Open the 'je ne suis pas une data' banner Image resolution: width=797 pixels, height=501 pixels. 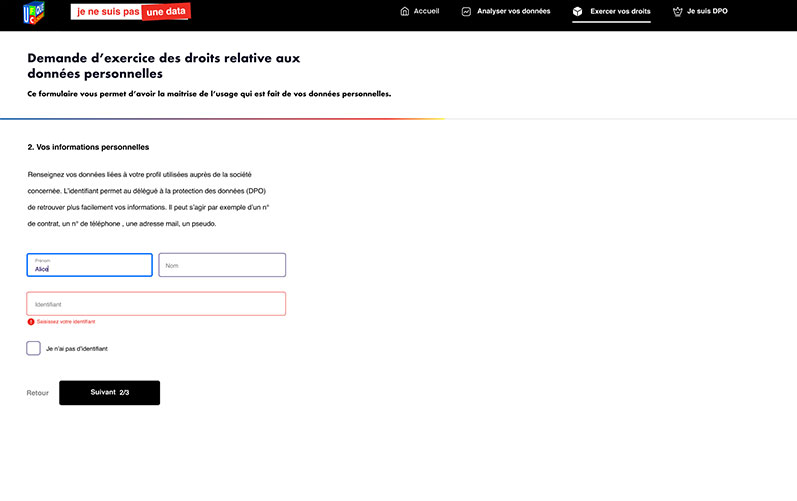131,12
